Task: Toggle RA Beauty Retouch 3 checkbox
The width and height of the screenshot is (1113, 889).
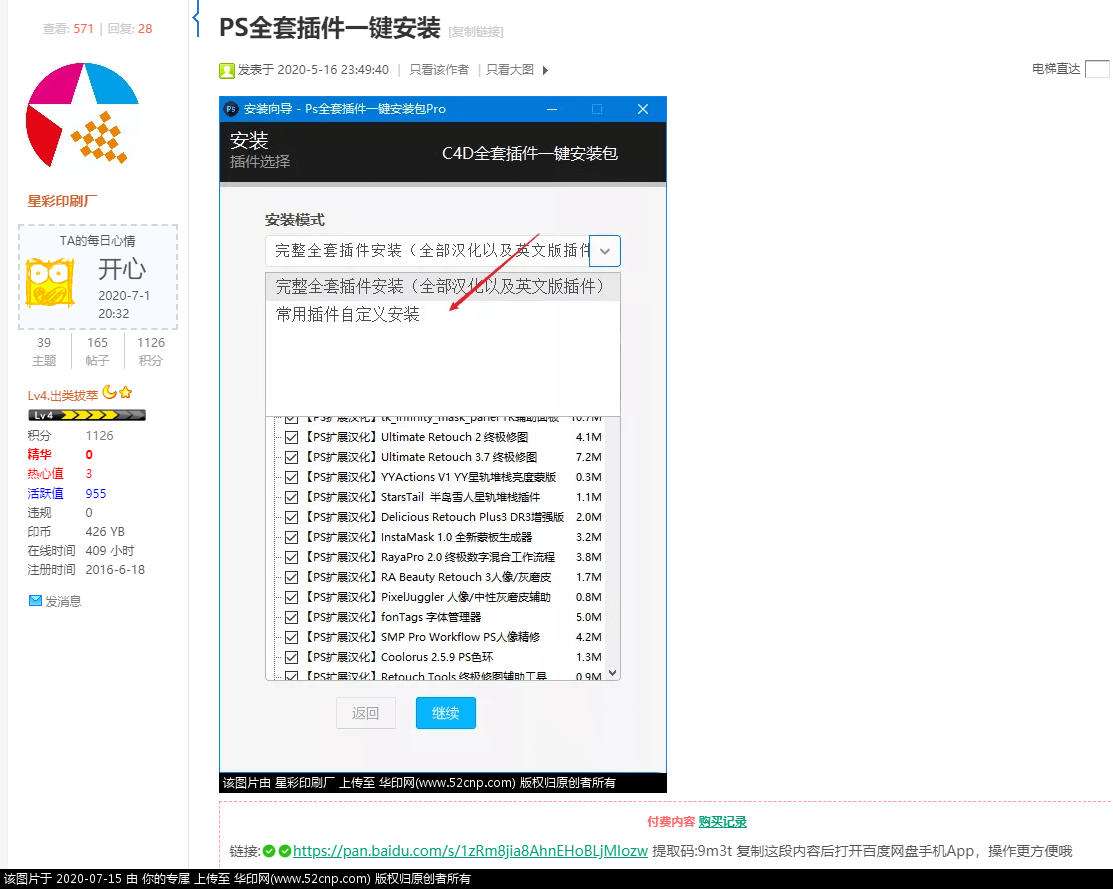Action: point(291,577)
